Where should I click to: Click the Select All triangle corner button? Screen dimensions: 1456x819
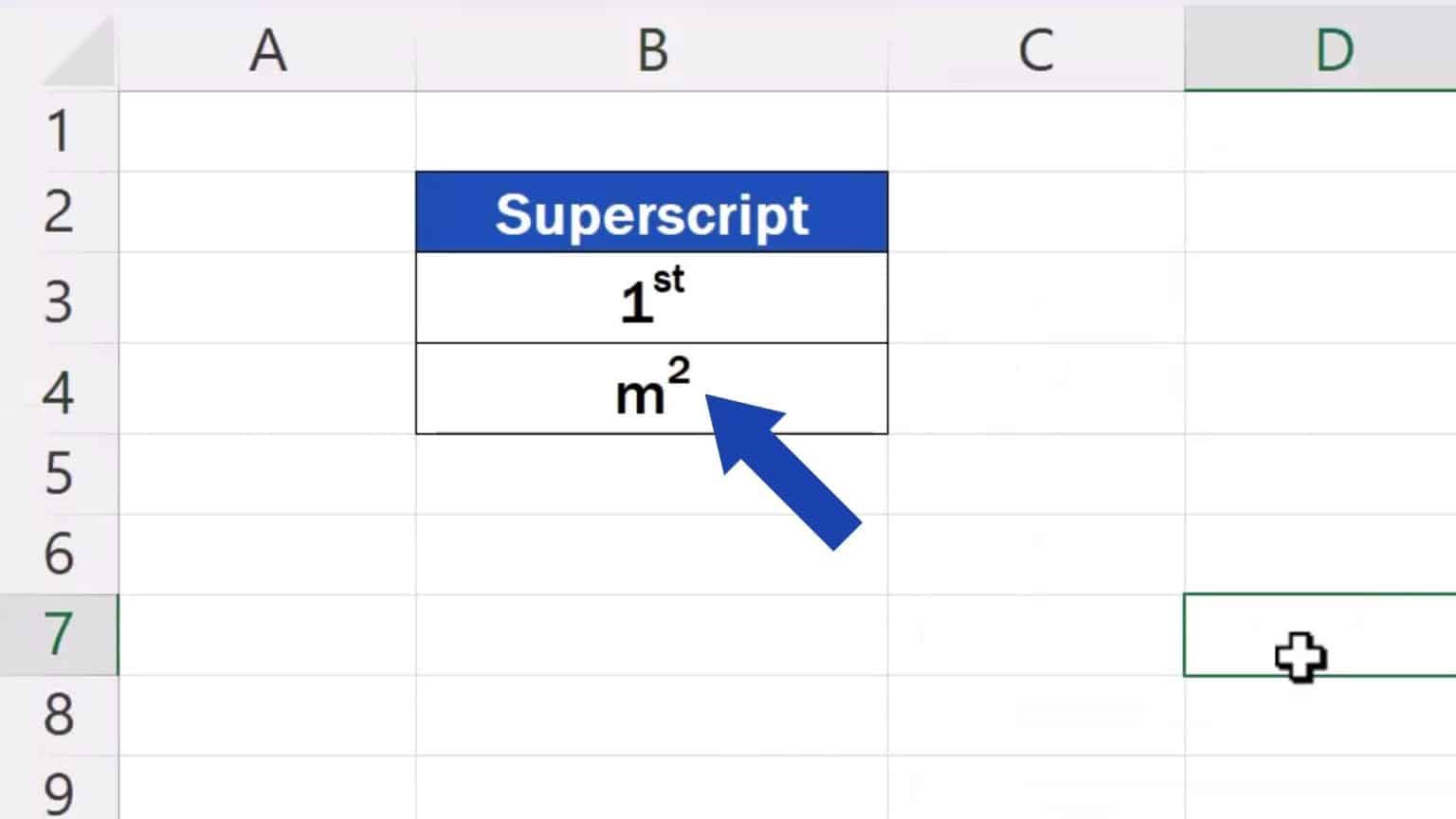(76, 52)
